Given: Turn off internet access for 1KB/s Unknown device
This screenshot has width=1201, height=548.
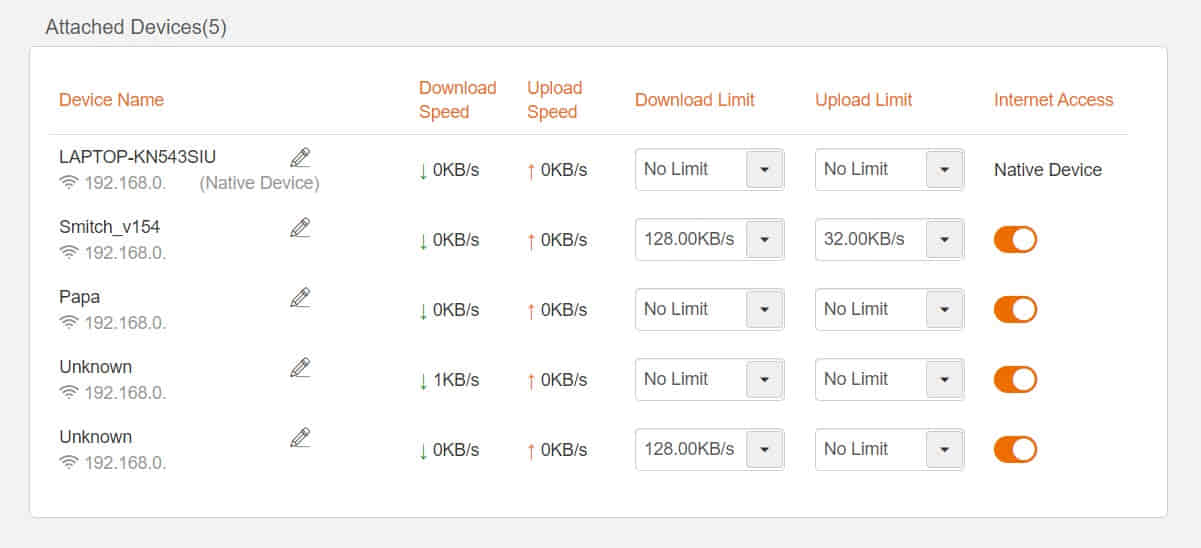Looking at the screenshot, I should click(x=1015, y=380).
